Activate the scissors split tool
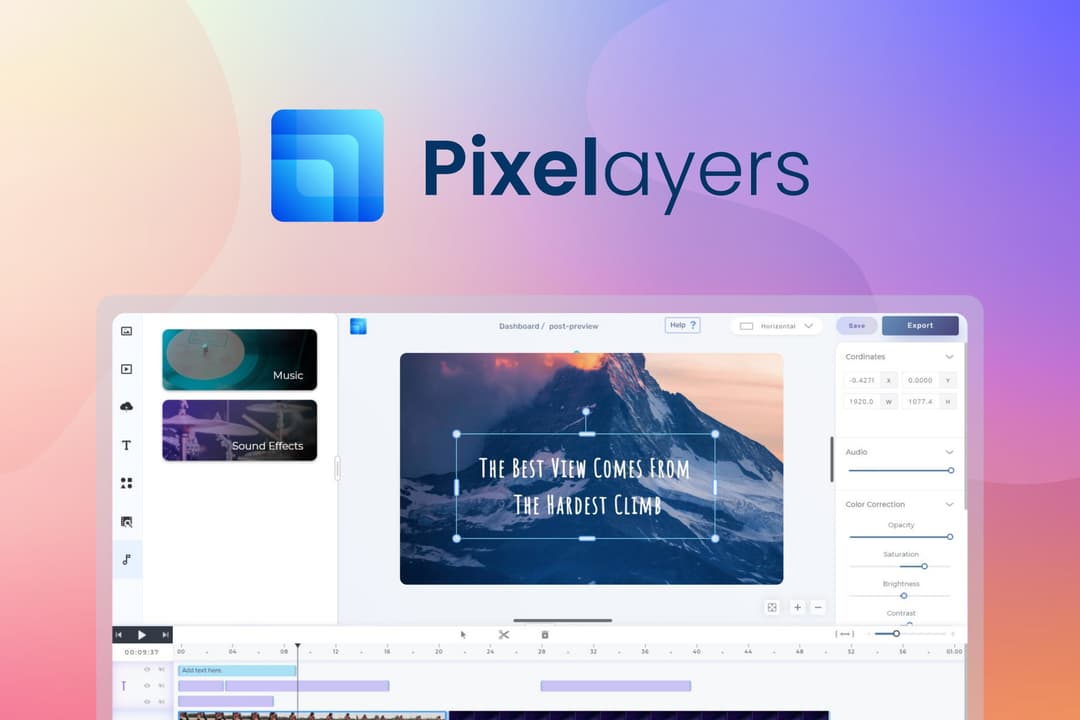Screen dimensions: 1080x720 [x=504, y=635]
